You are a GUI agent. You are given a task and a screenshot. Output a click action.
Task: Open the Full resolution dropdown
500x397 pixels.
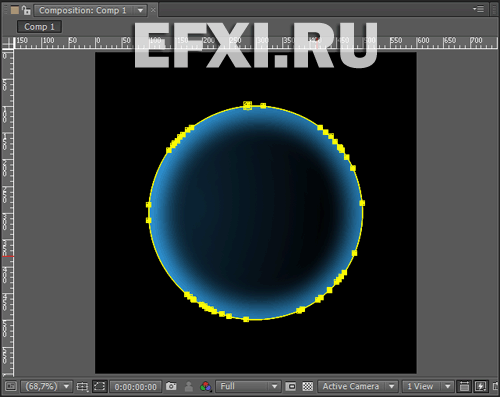pyautogui.click(x=248, y=386)
